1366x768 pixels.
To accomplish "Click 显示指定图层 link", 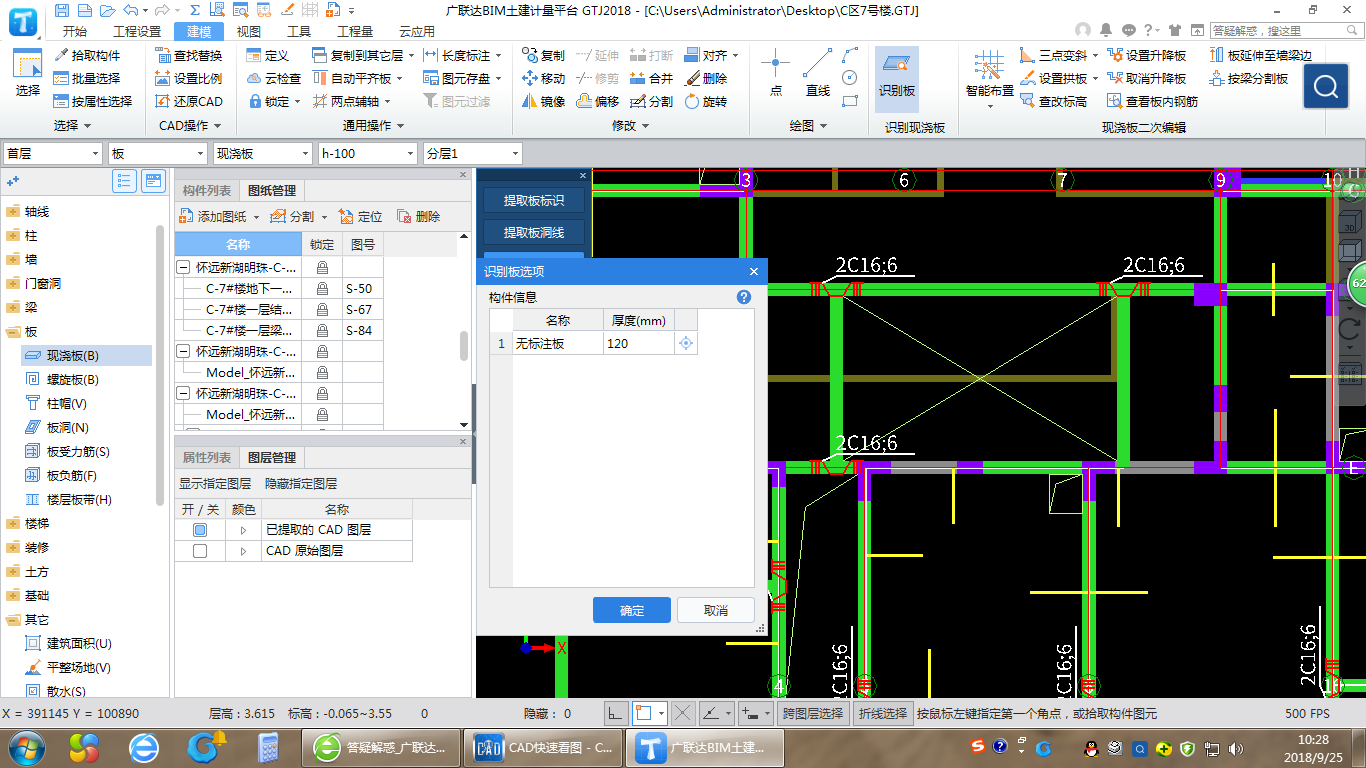I will [215, 483].
